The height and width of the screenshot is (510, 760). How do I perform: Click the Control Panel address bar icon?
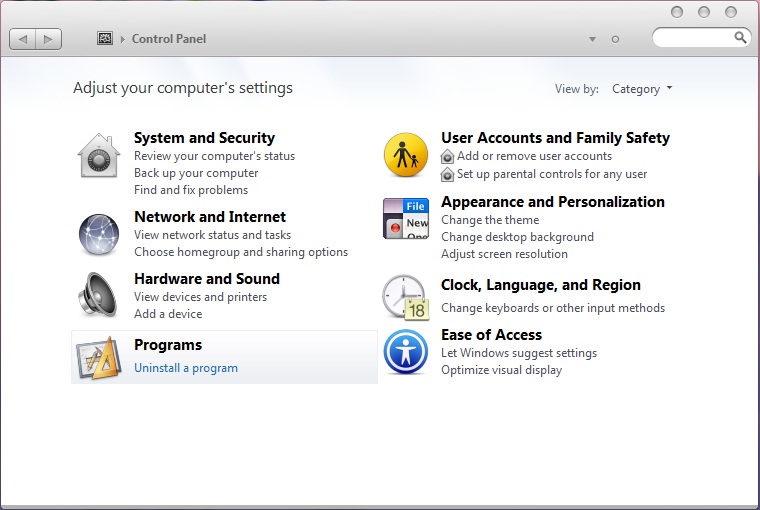coord(105,38)
